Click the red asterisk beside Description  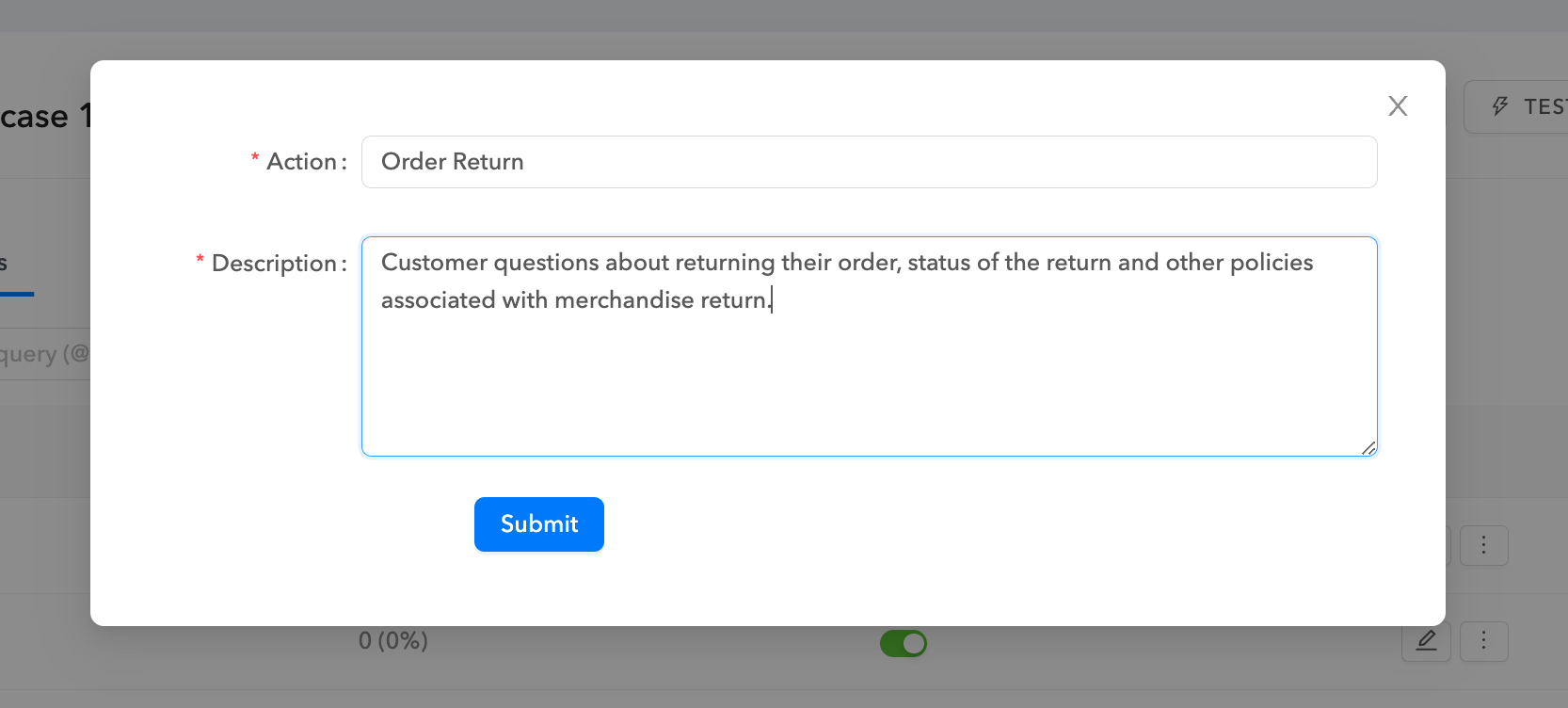click(200, 261)
